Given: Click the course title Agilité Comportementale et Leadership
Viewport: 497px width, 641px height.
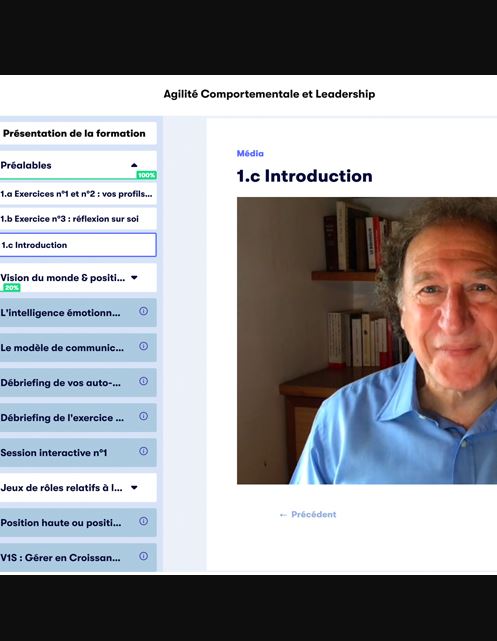Looking at the screenshot, I should pos(269,94).
